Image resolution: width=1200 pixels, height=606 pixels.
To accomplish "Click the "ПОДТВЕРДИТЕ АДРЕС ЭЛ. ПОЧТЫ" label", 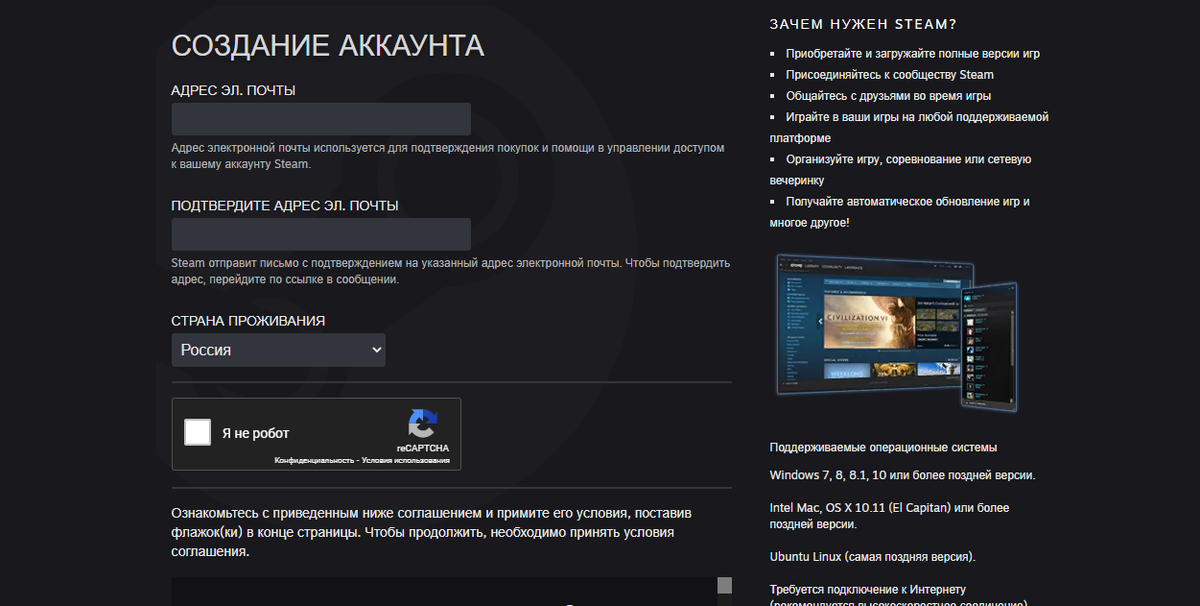I will (285, 205).
